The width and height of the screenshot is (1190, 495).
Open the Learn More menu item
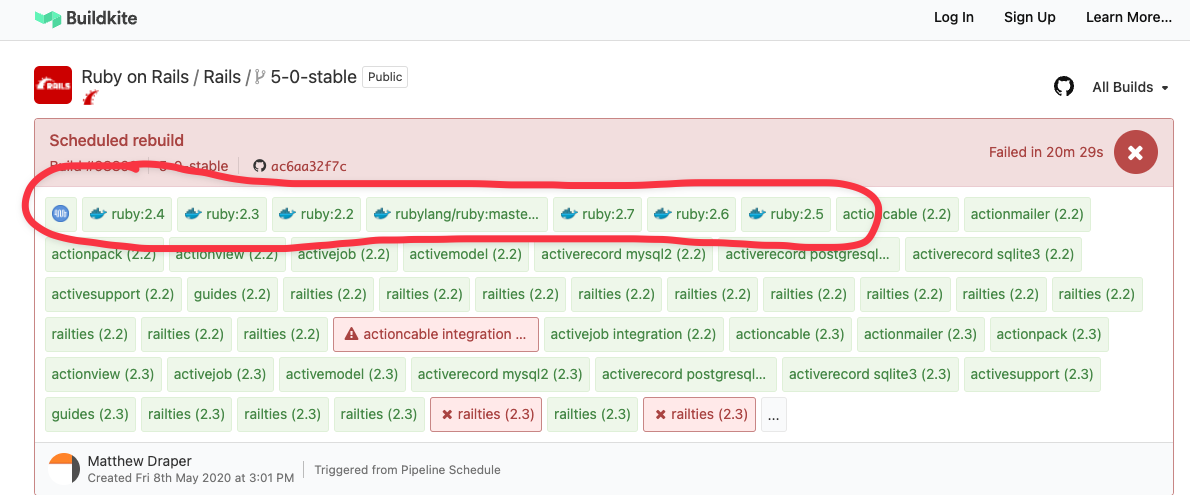coord(1128,17)
